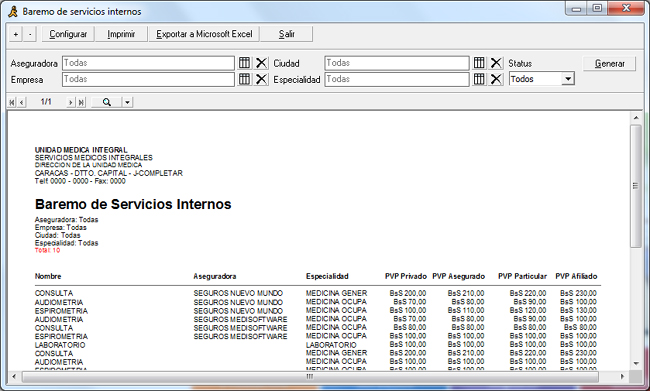Go to the last report page
650x391 pixels.
pos(82,102)
